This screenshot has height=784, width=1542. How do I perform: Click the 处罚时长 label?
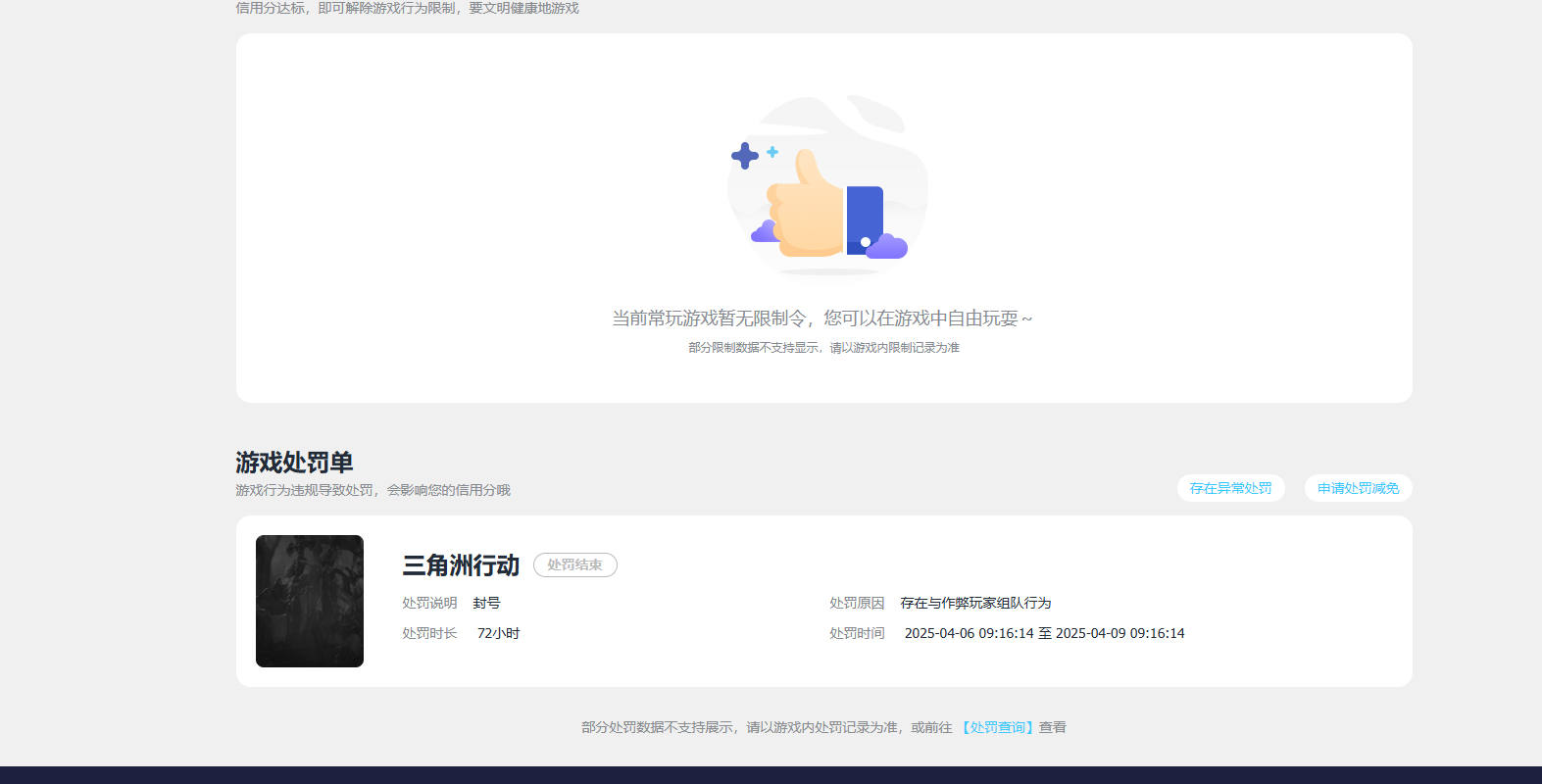tap(429, 633)
